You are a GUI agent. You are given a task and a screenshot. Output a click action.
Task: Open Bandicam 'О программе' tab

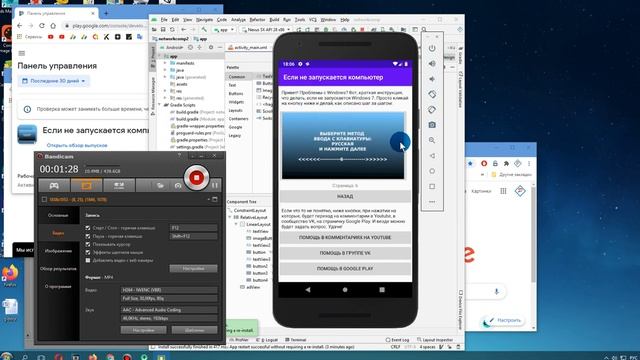[58, 287]
